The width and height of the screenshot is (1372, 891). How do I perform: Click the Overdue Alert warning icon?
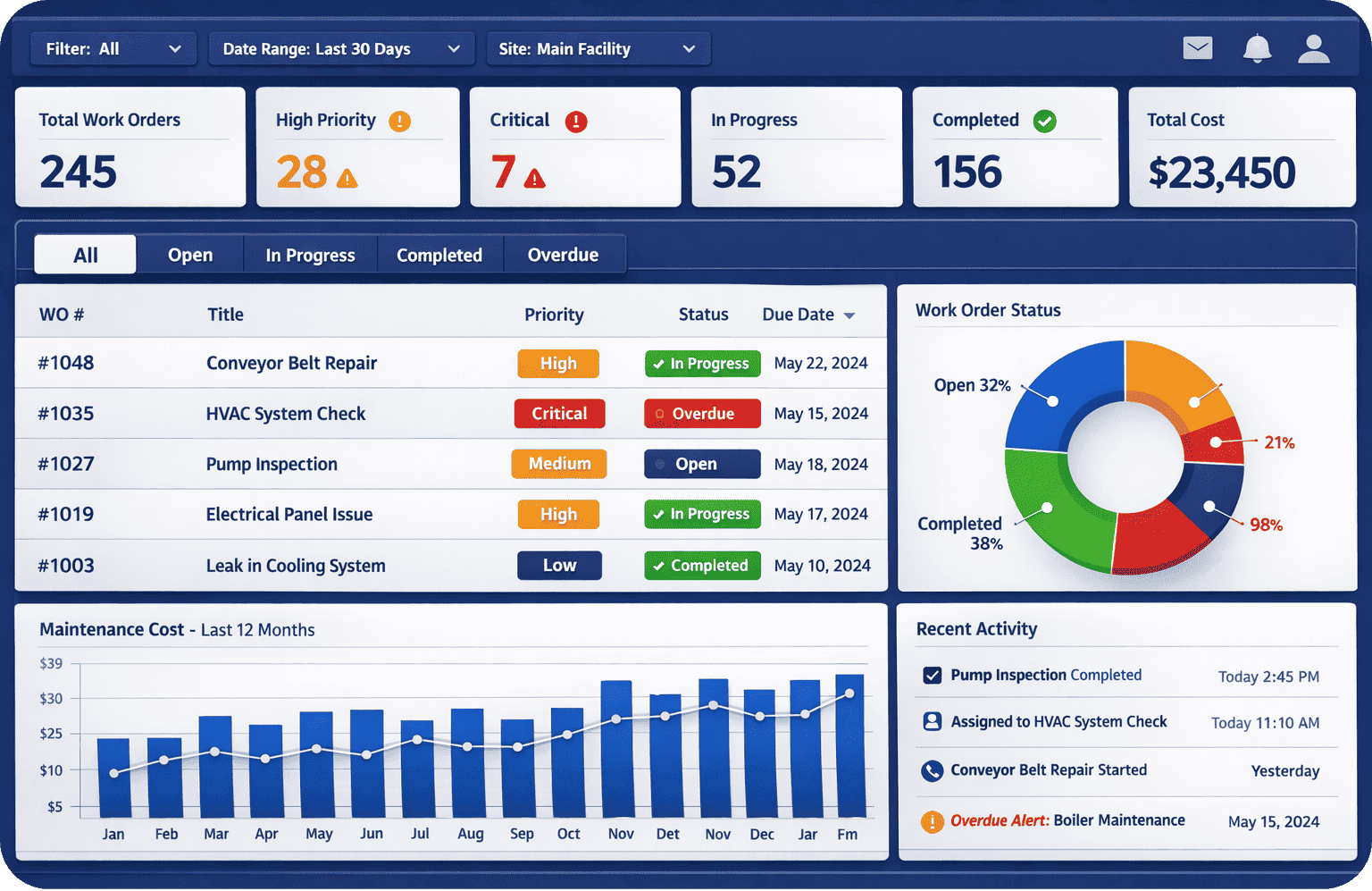pos(932,821)
